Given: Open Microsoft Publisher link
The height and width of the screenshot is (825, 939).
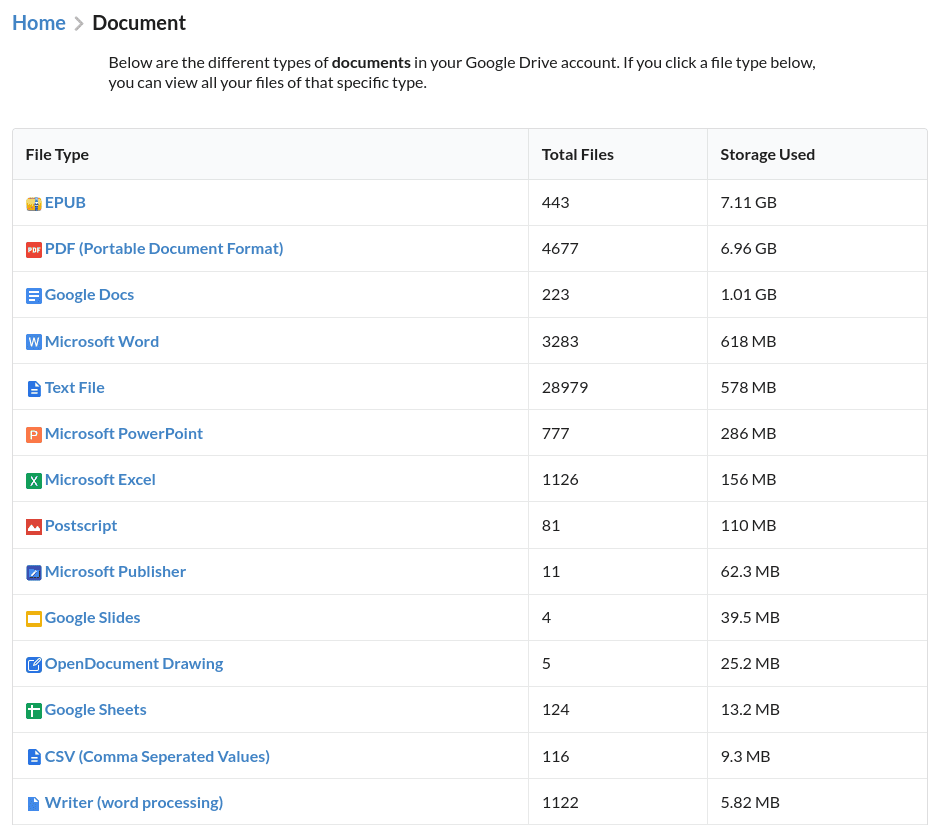Looking at the screenshot, I should pyautogui.click(x=116, y=572).
